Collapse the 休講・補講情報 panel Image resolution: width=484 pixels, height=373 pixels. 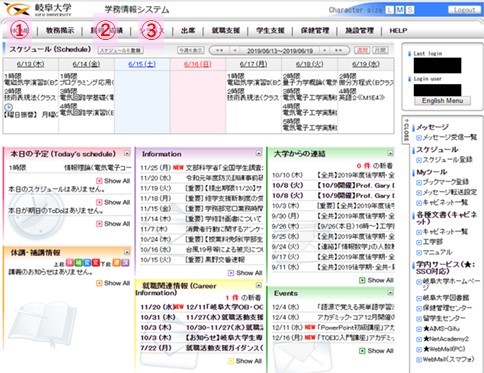127,252
